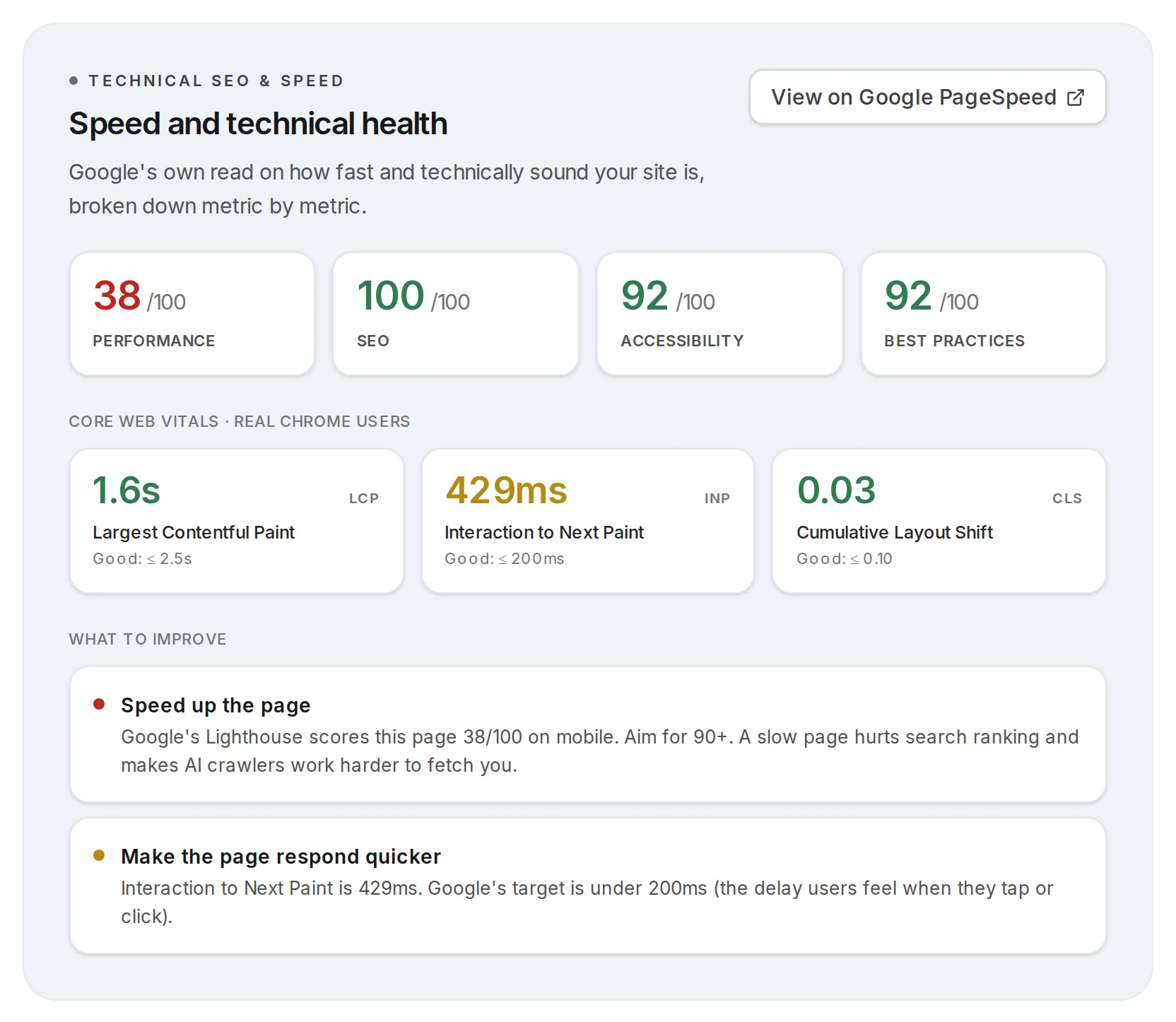Click the 429ms Interaction to Next Paint card

[588, 521]
